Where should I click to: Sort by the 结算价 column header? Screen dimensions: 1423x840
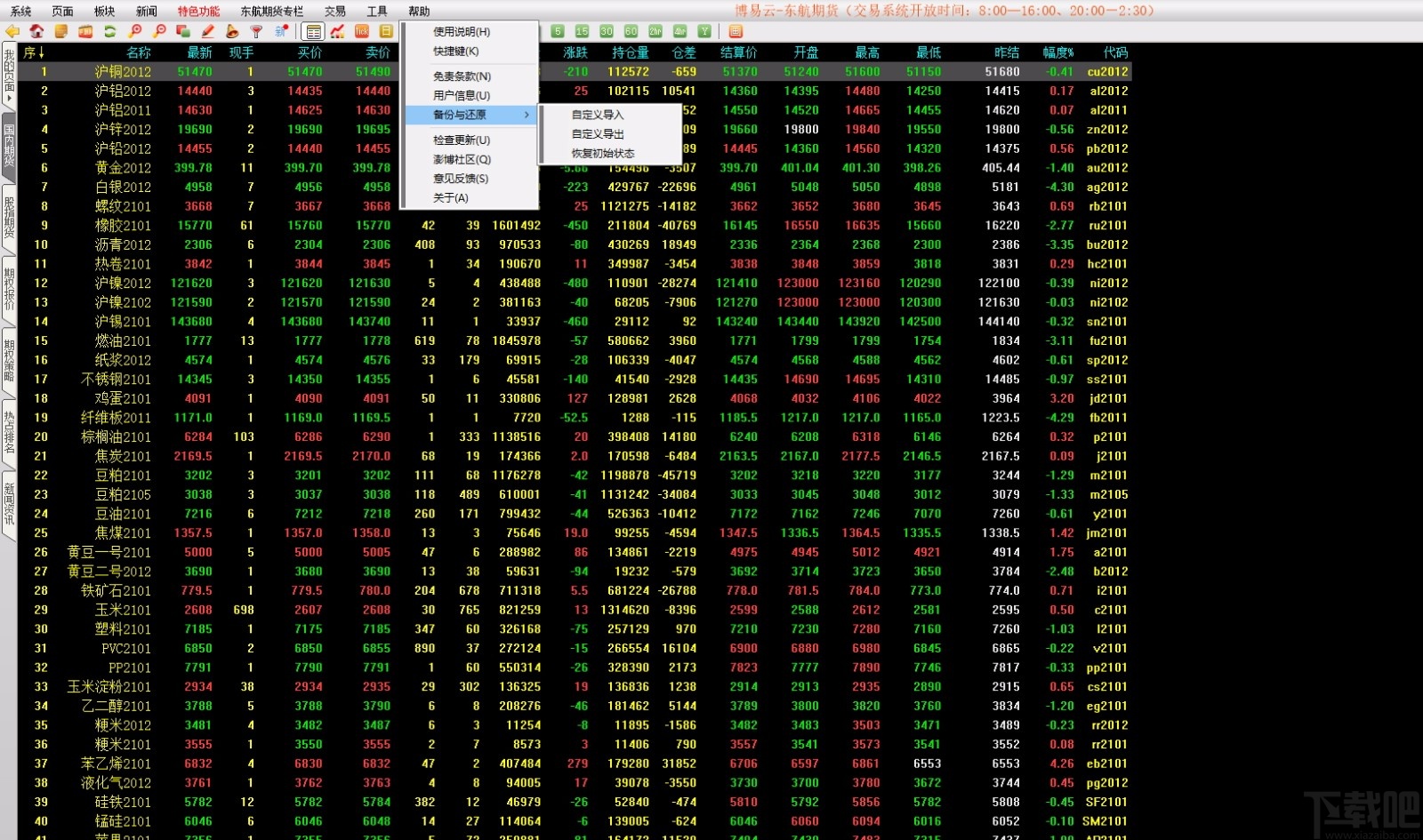[x=738, y=52]
